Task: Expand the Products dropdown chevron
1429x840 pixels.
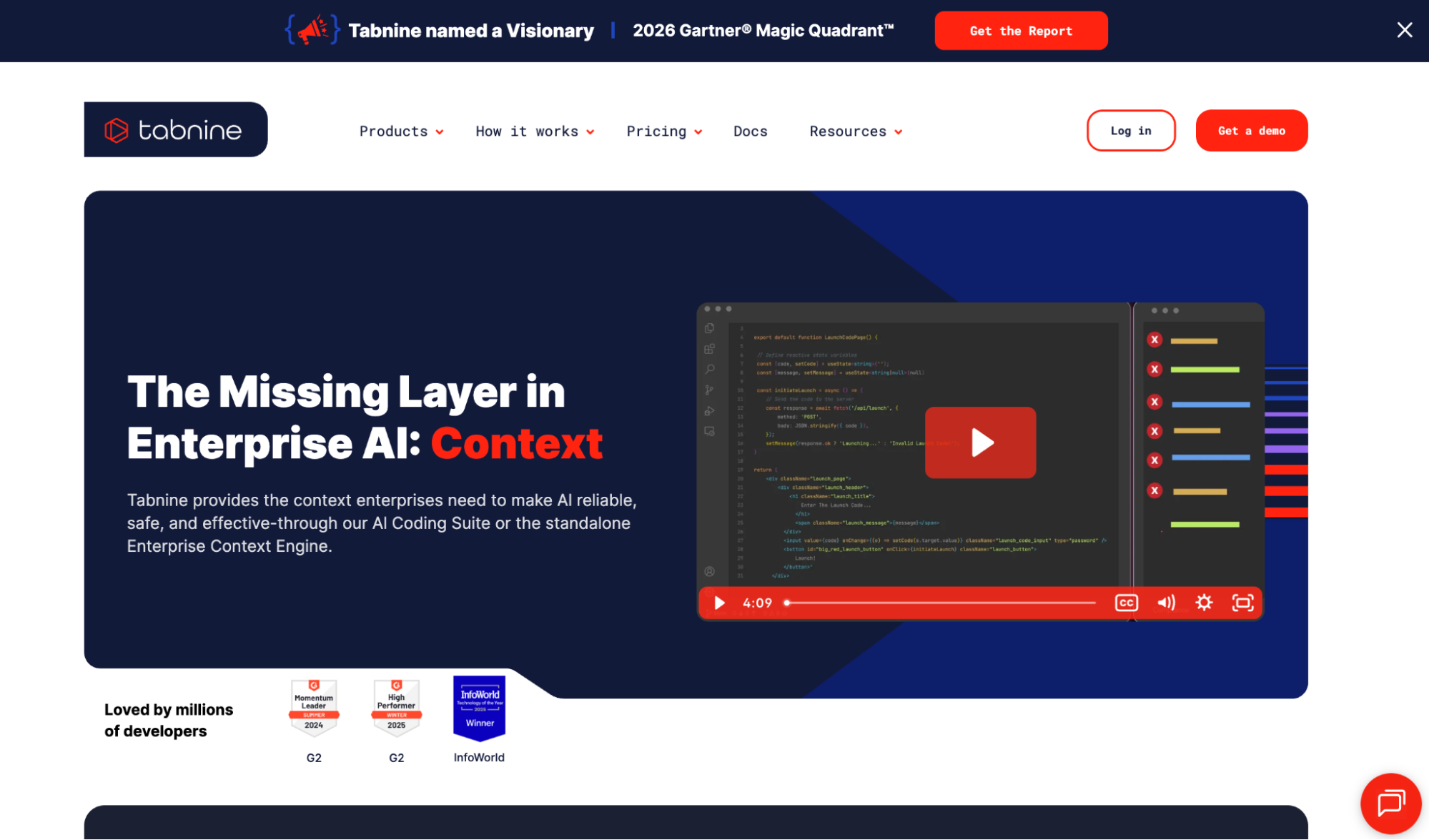Action: (x=440, y=132)
